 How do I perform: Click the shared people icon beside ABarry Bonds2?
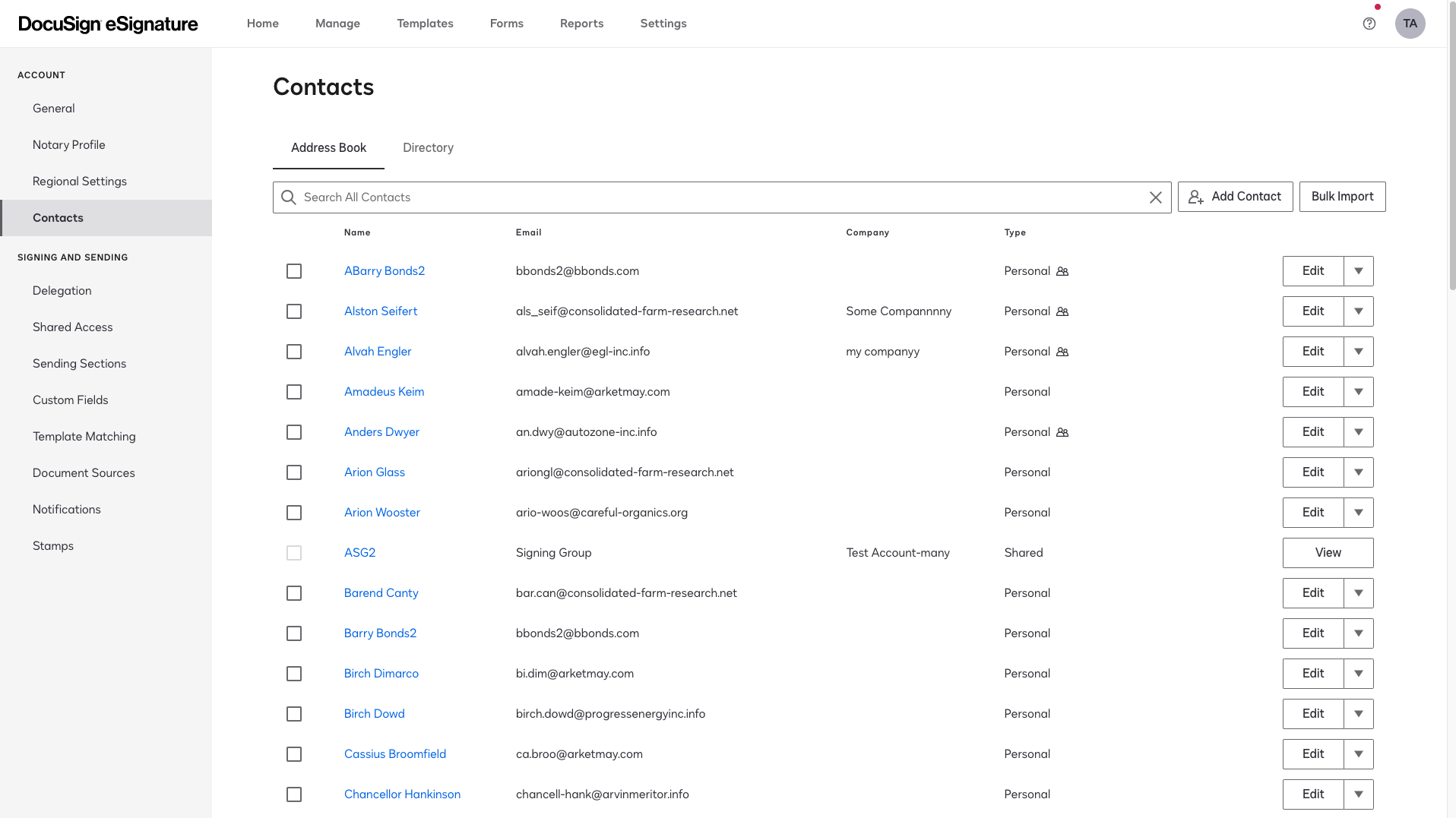click(1062, 271)
